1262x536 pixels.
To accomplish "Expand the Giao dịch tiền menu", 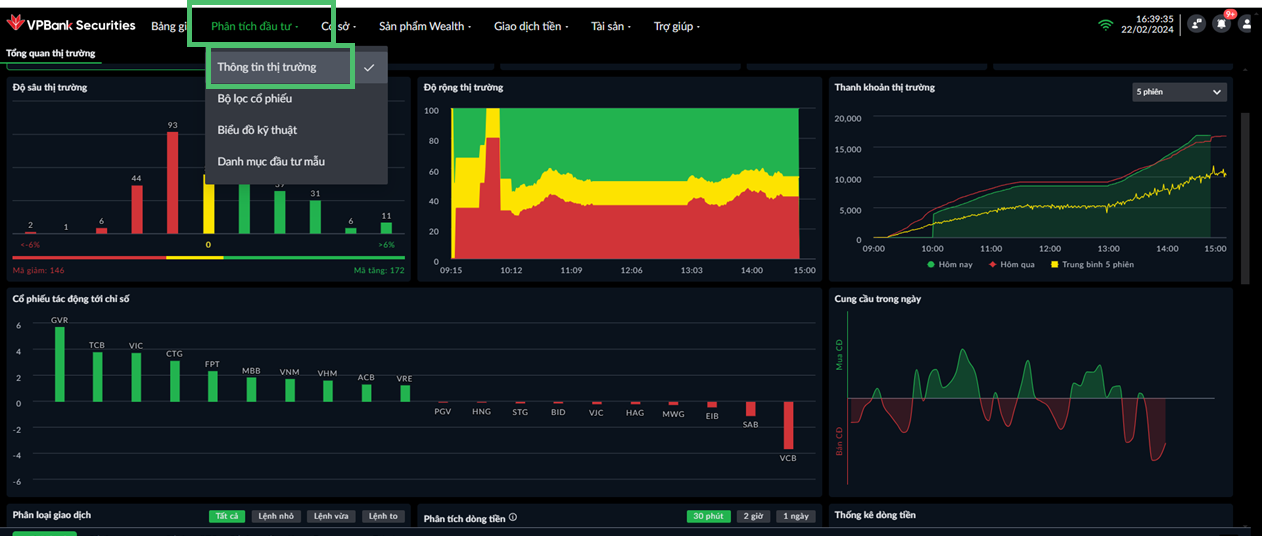I will pyautogui.click(x=531, y=26).
